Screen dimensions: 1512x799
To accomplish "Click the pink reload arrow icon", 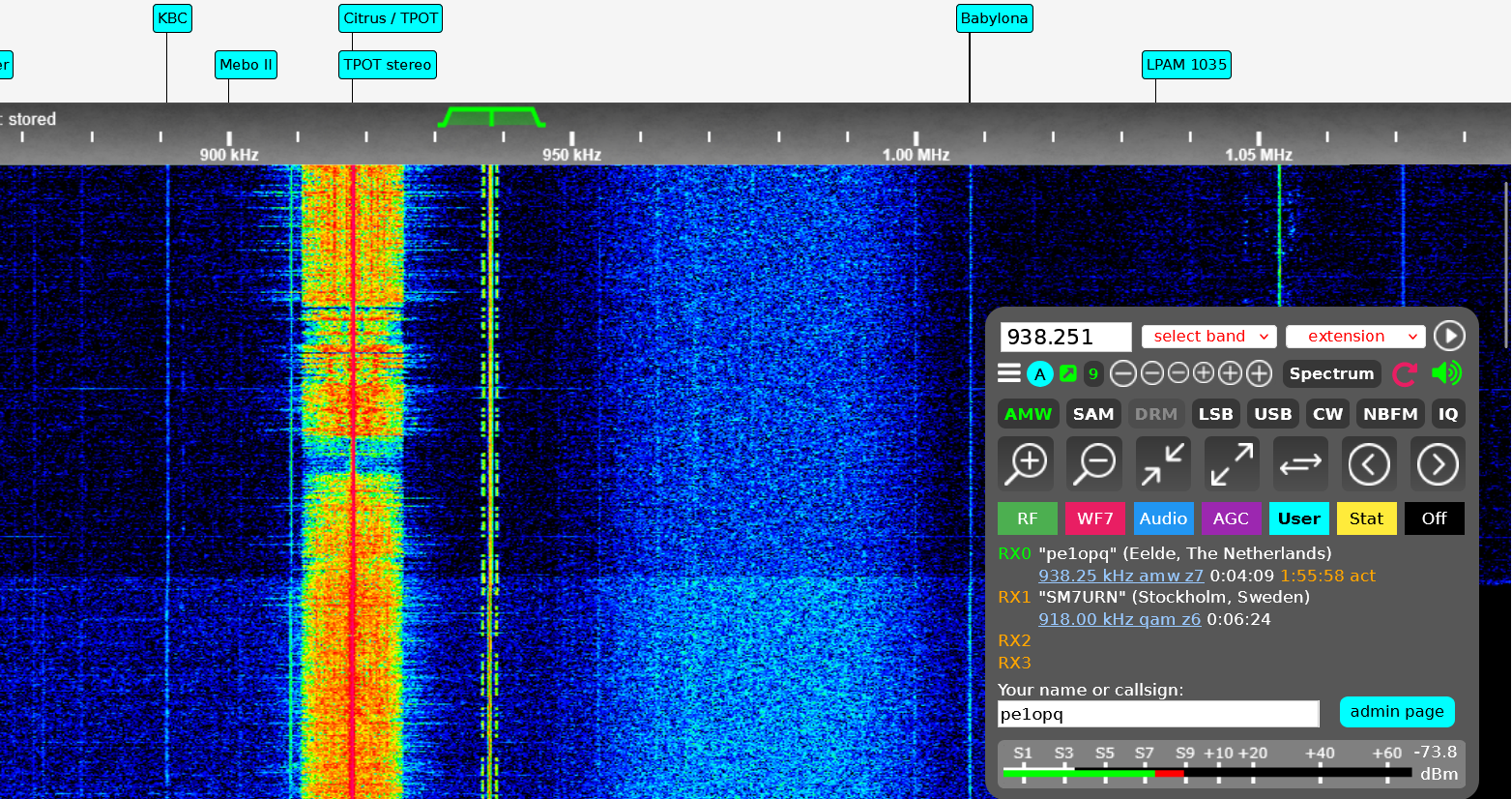I will [1405, 373].
